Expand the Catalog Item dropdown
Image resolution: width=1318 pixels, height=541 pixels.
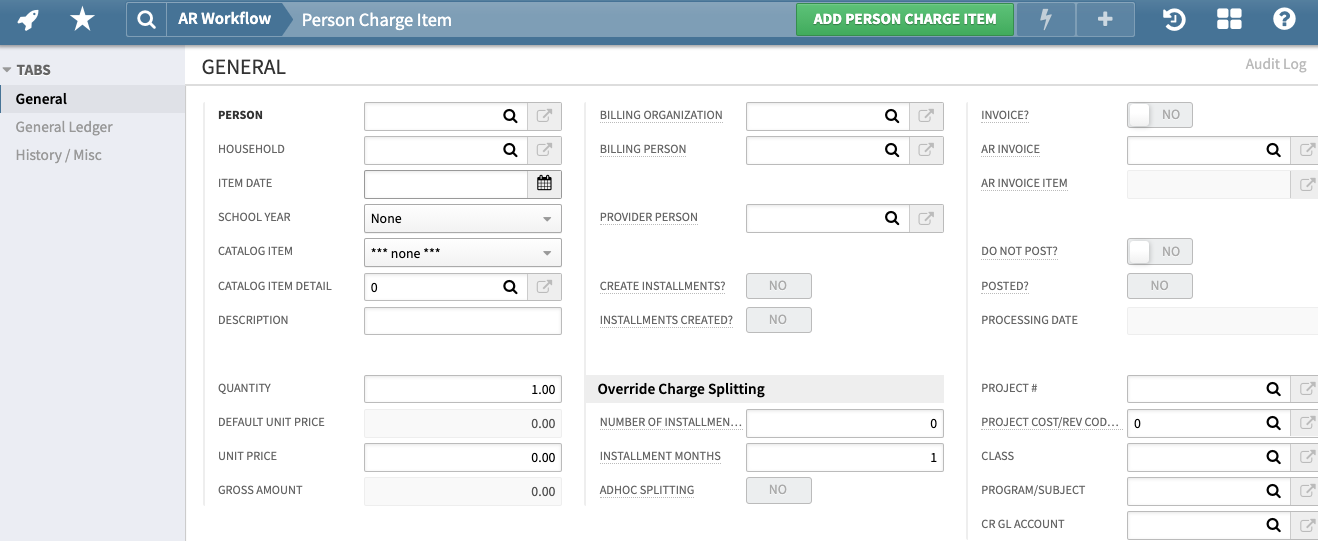click(462, 253)
